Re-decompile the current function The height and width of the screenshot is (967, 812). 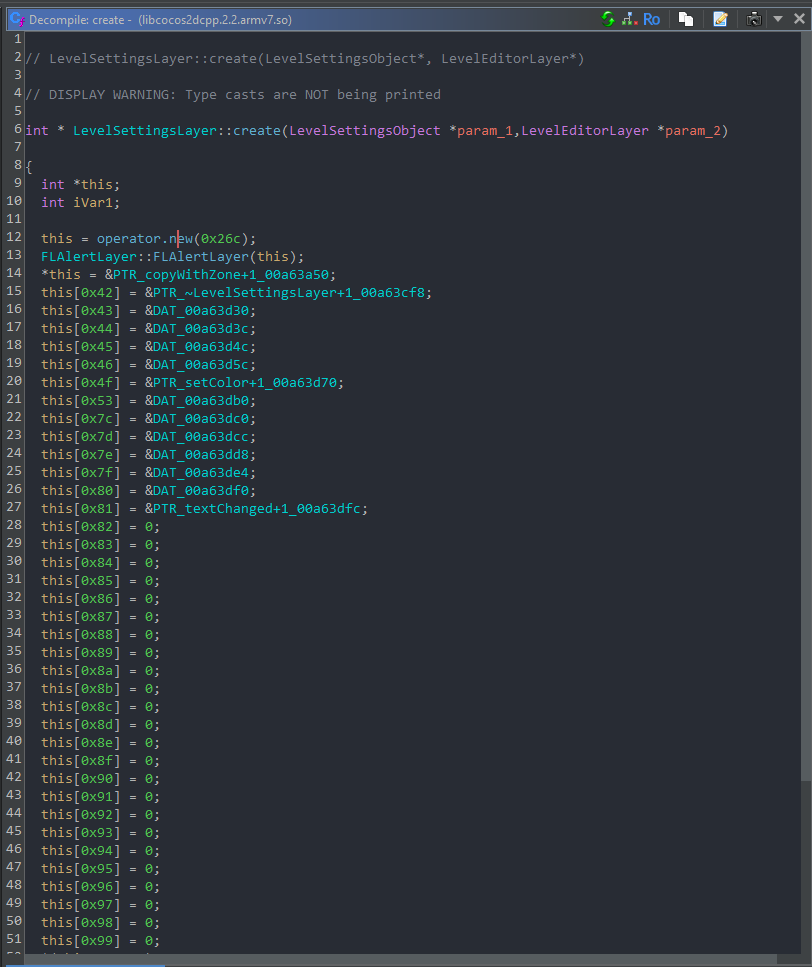607,18
